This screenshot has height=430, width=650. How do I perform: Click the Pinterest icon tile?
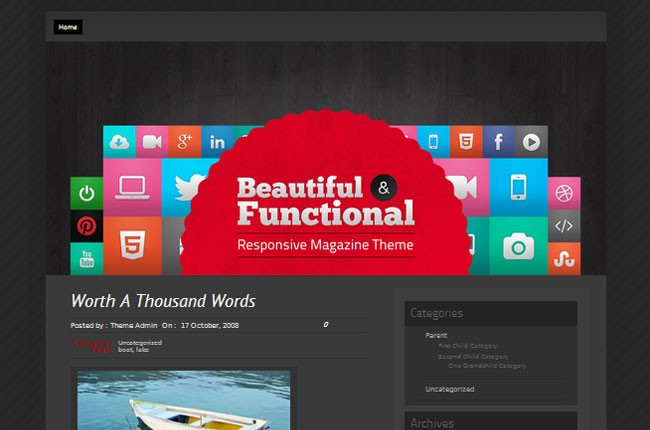click(86, 226)
